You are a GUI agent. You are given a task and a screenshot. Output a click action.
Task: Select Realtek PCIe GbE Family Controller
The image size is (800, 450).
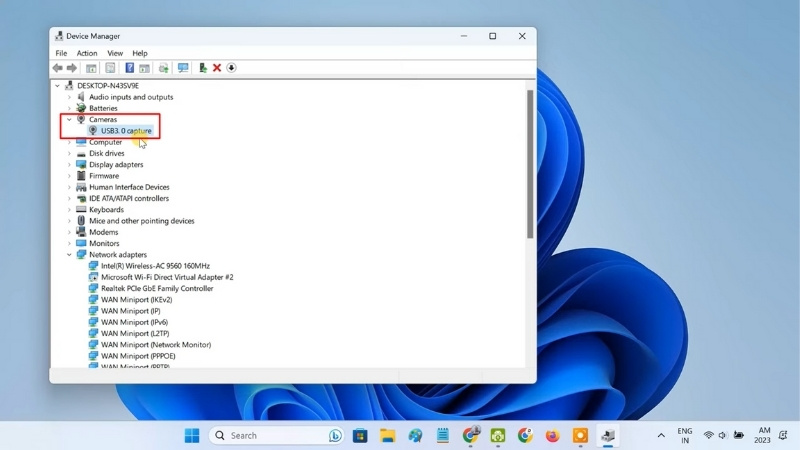[157, 288]
